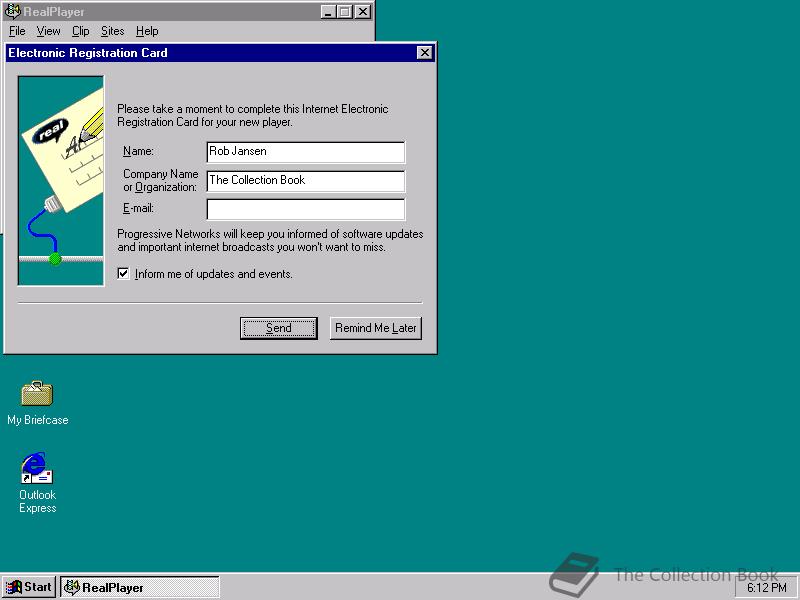The width and height of the screenshot is (800, 600).
Task: Select the RealPlayer taskbar button
Action: 140,587
